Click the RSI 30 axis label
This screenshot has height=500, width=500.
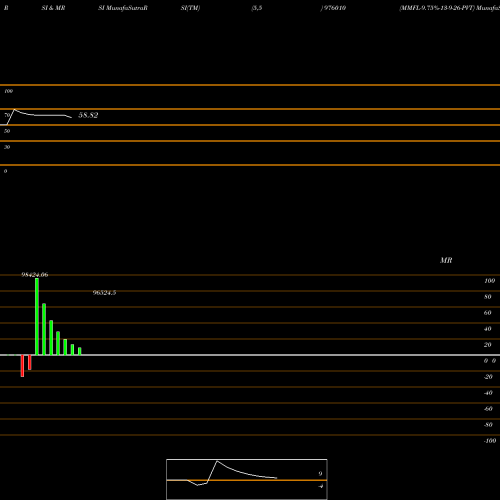(7, 147)
